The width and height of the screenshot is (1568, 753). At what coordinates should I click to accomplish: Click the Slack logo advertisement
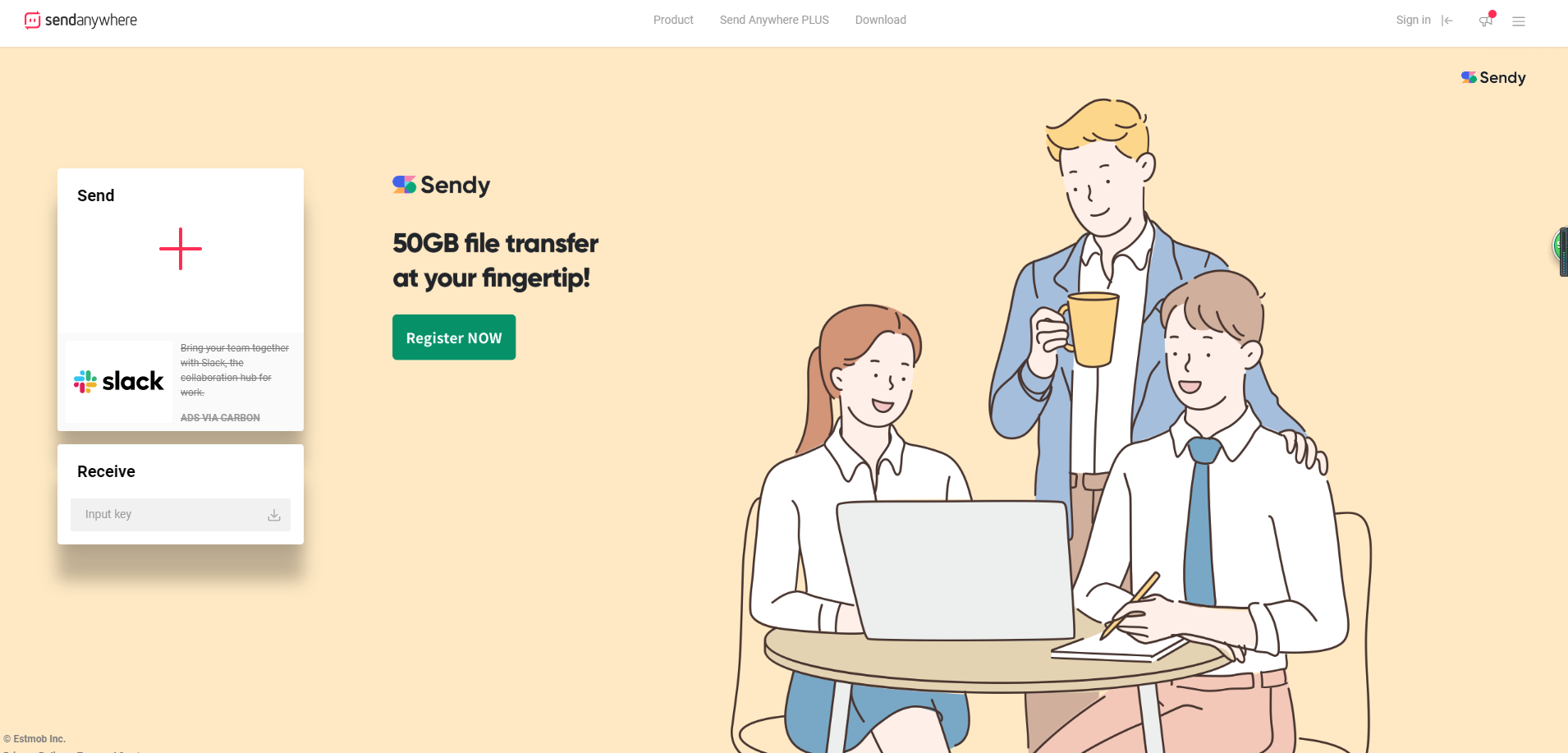pyautogui.click(x=119, y=381)
